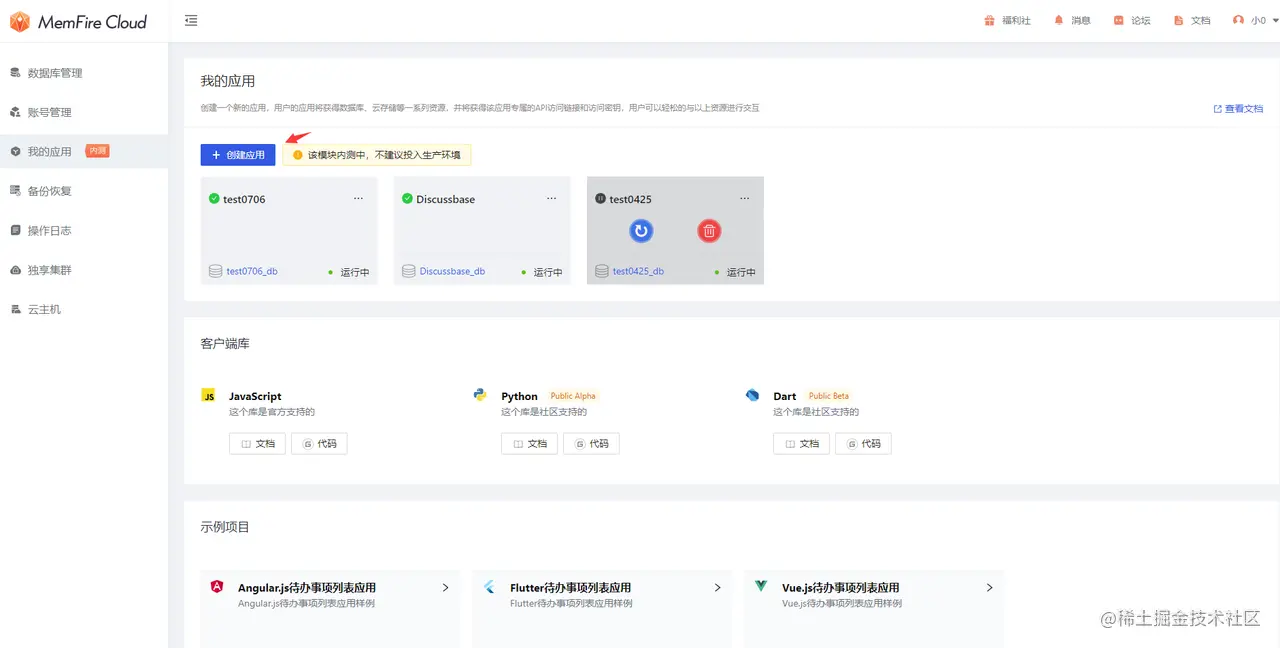Click the MemFire Cloud logo
The width and height of the screenshot is (1280, 648).
click(x=79, y=22)
